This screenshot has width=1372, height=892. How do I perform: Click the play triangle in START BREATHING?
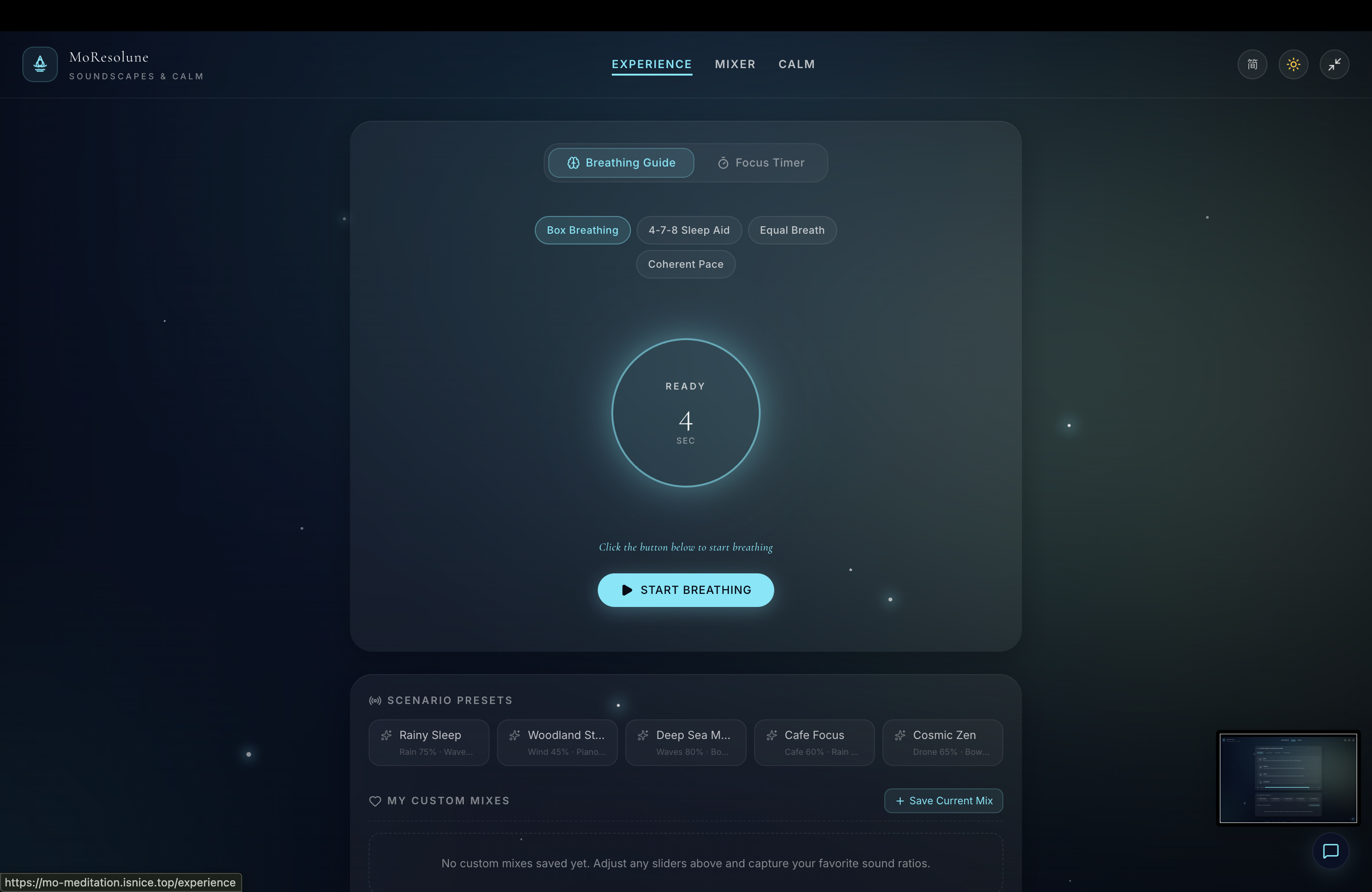[627, 590]
